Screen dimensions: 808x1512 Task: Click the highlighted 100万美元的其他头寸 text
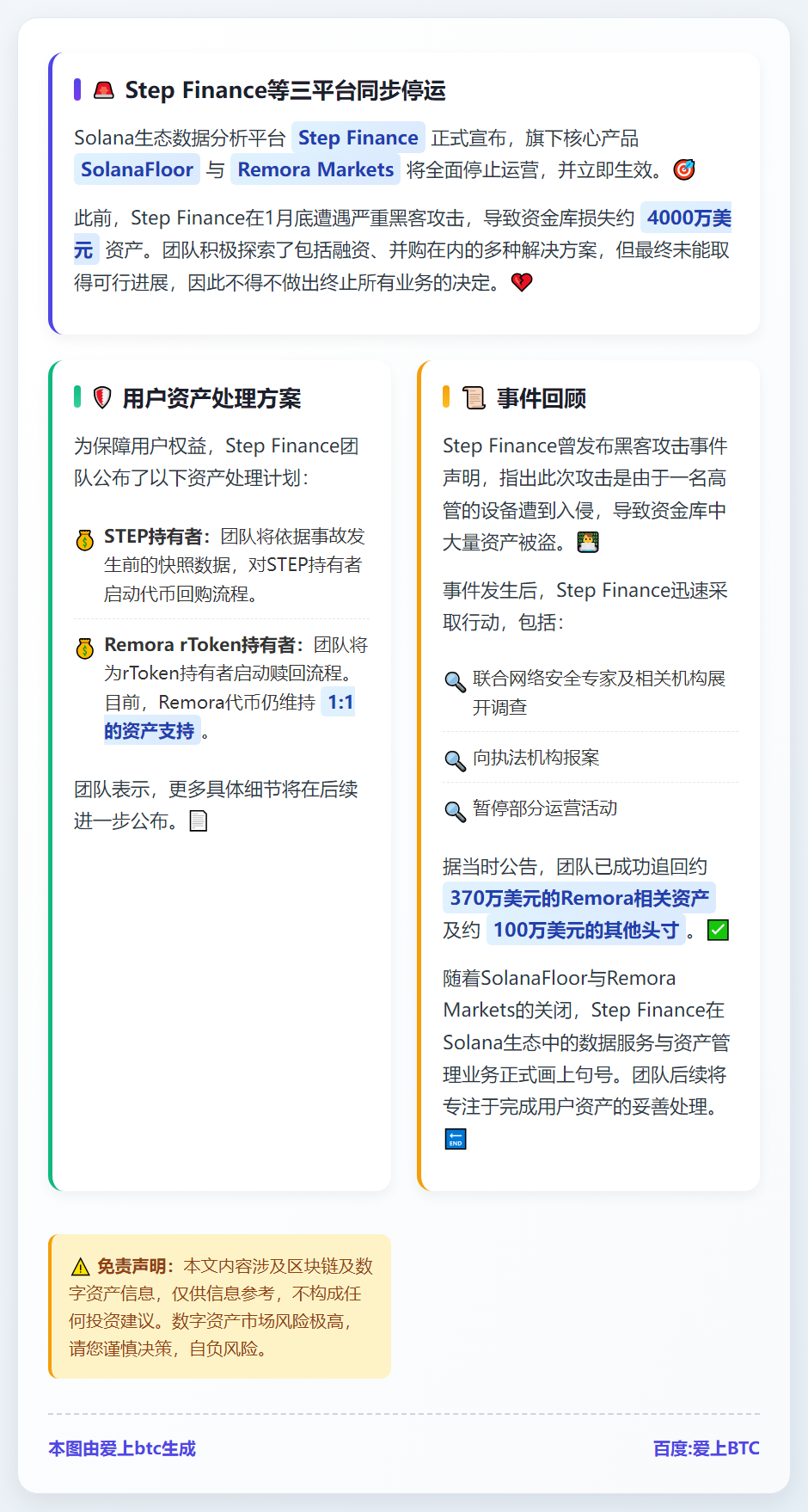(x=586, y=930)
